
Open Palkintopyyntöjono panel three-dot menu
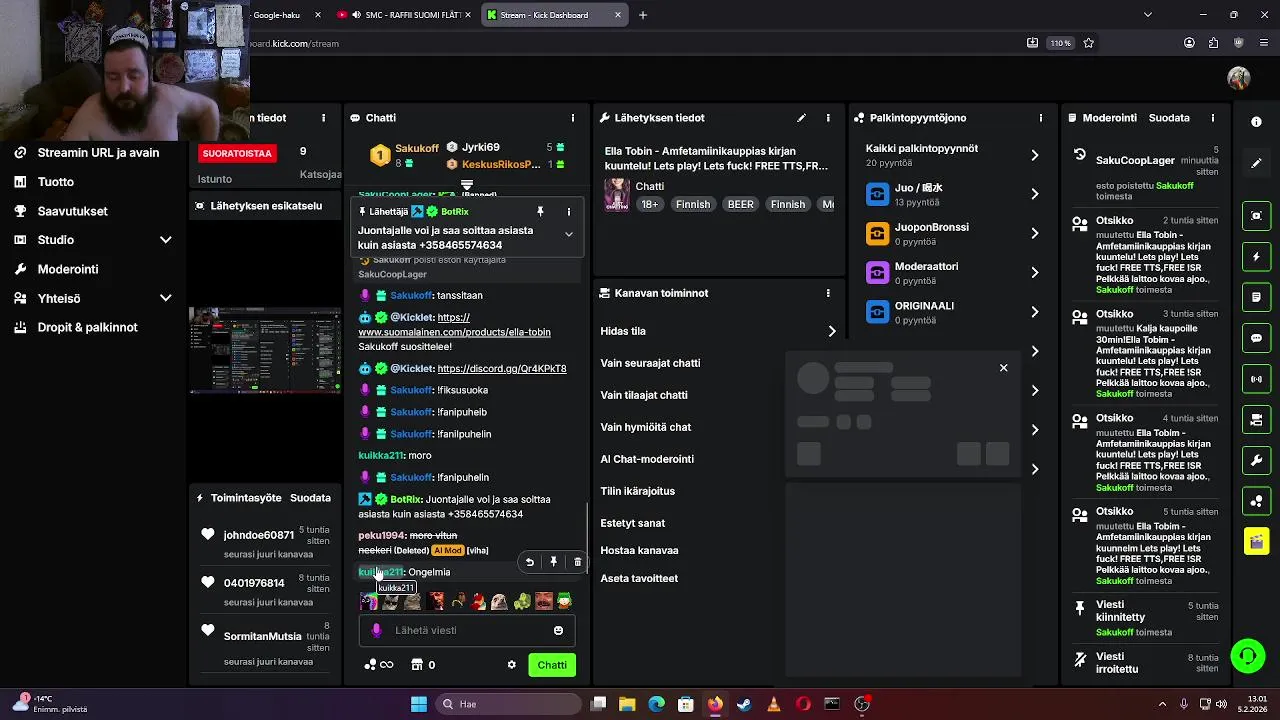[x=1041, y=118]
